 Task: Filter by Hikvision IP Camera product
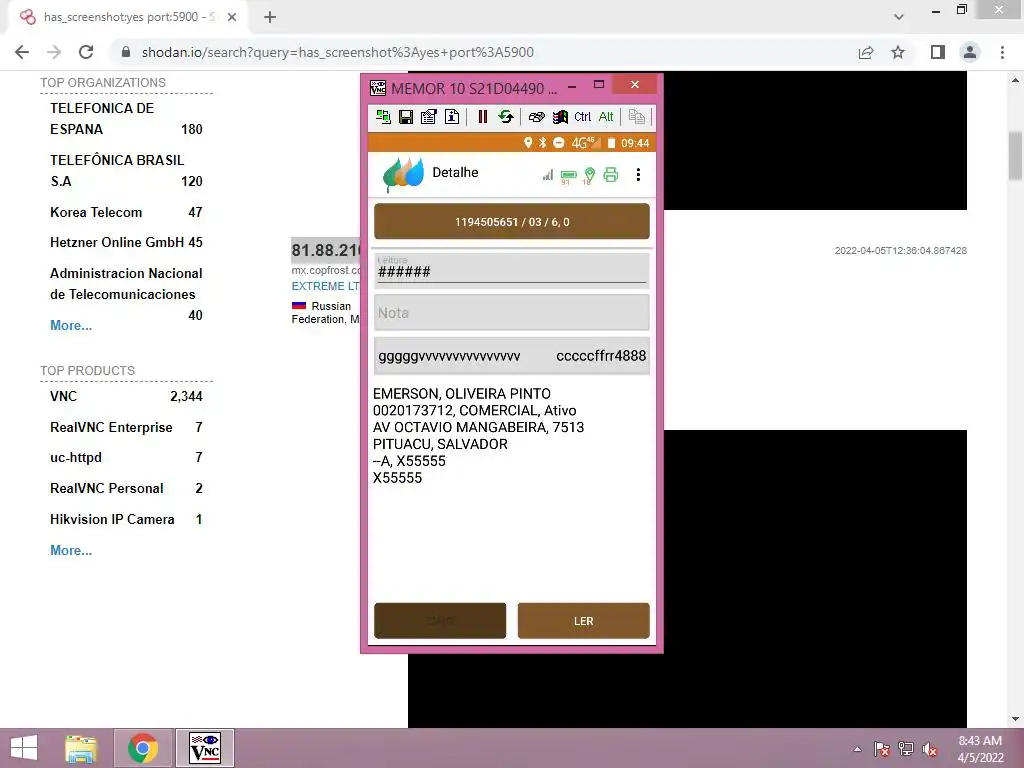click(126, 519)
